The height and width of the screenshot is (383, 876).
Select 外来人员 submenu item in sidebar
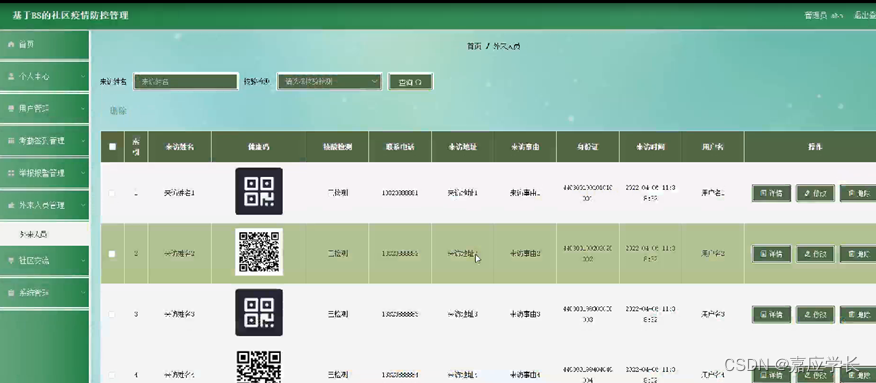tap(45, 234)
